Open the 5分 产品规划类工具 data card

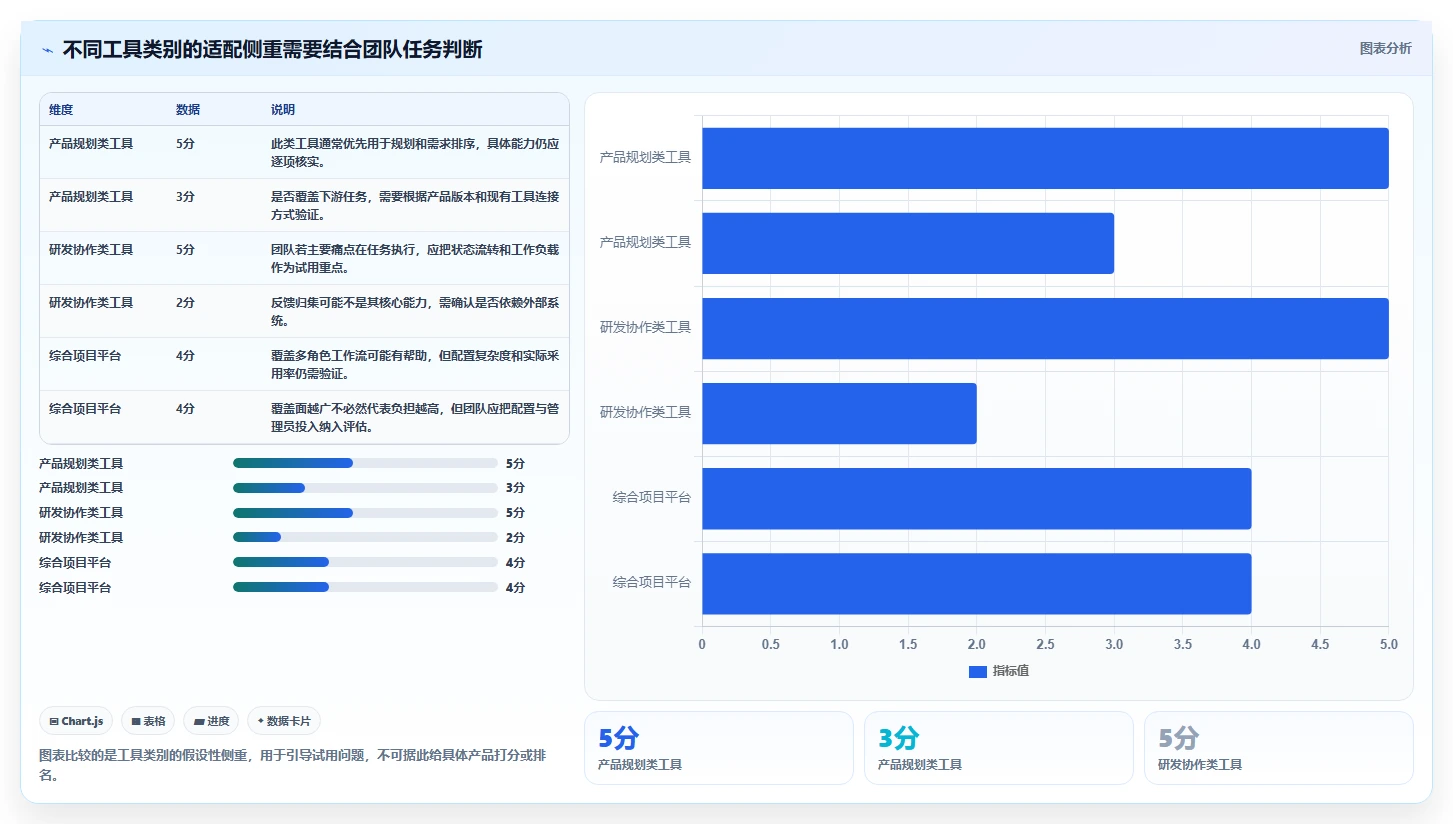(x=719, y=748)
